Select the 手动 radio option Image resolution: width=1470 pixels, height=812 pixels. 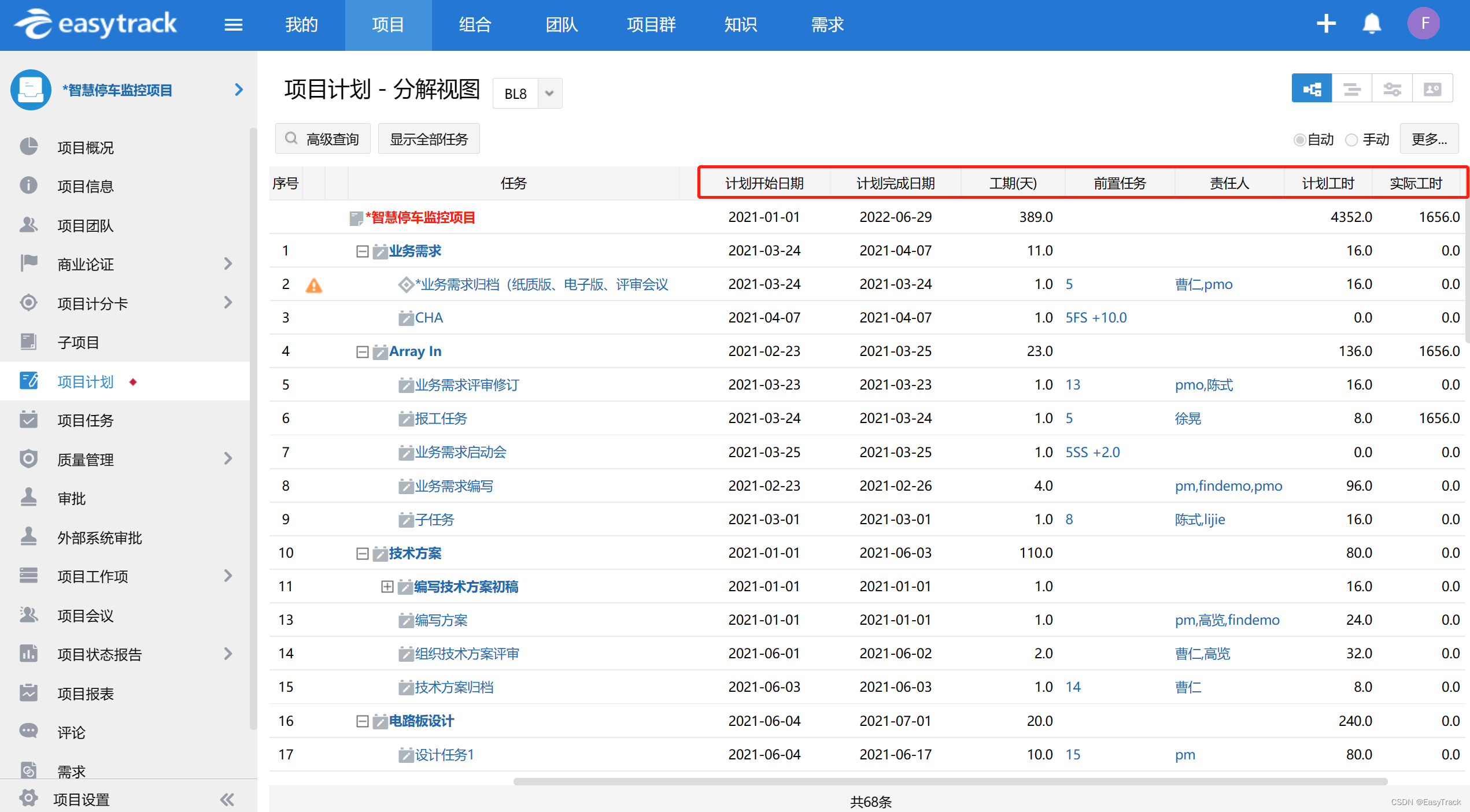(1351, 140)
